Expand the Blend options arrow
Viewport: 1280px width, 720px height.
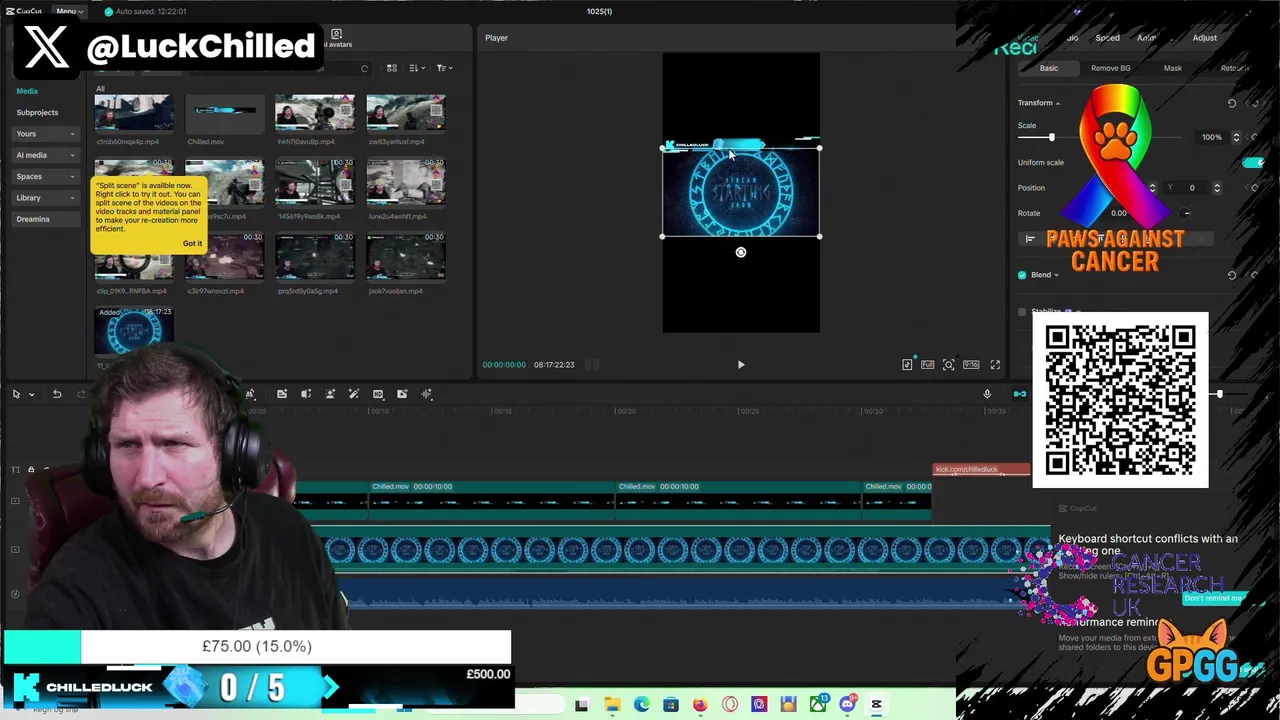1056,275
